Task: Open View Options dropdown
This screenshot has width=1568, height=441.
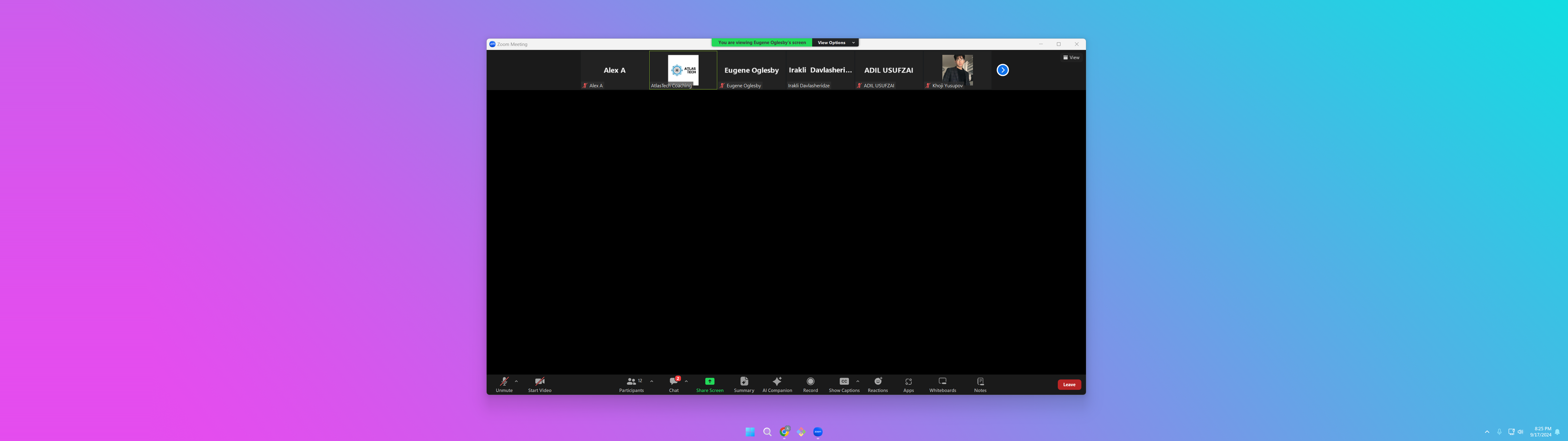Action: pos(835,43)
